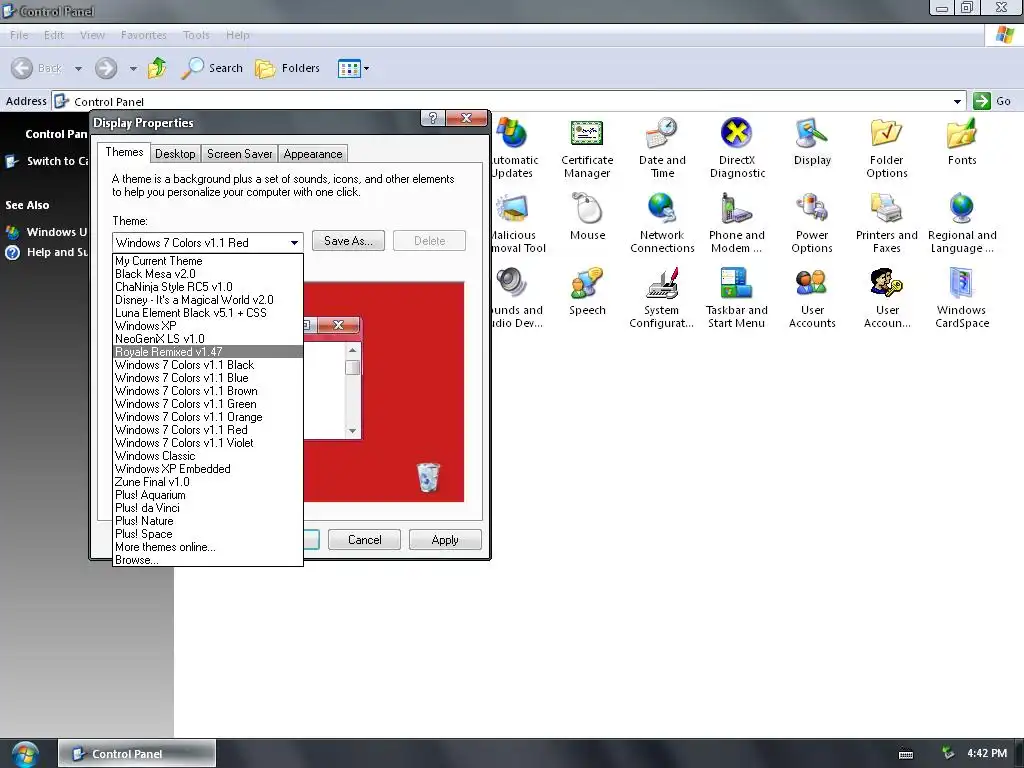Open Folder Options icon
1024x768 pixels.
886,148
